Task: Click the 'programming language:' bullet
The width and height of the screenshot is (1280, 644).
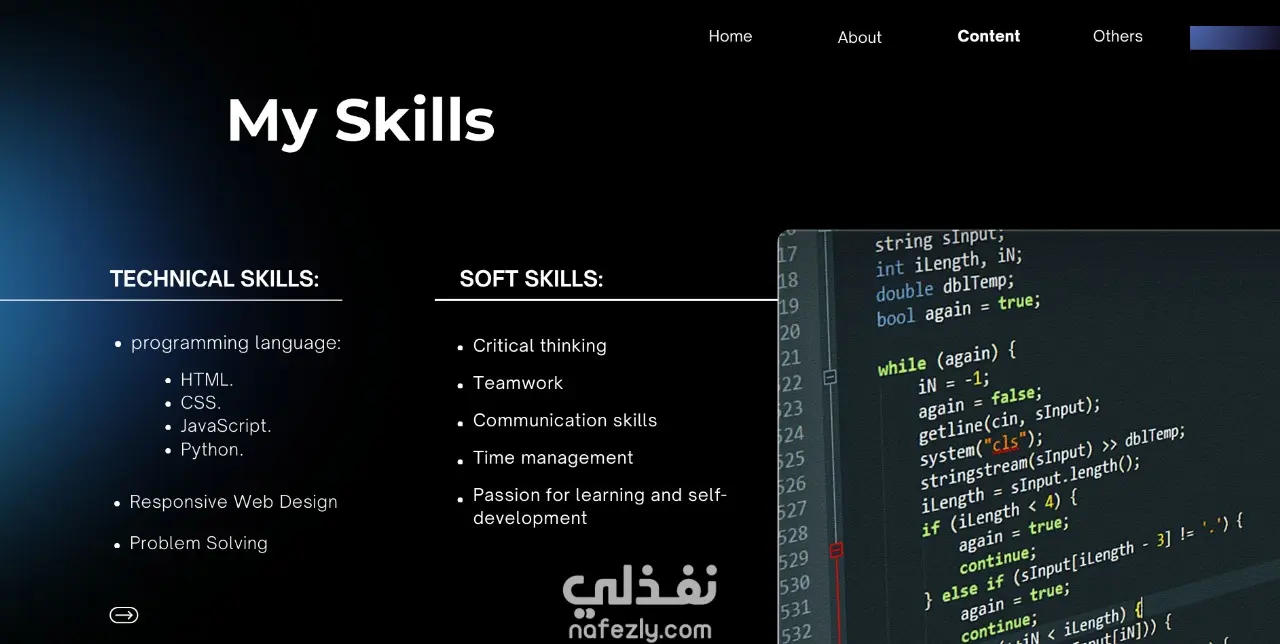Action: tap(236, 343)
